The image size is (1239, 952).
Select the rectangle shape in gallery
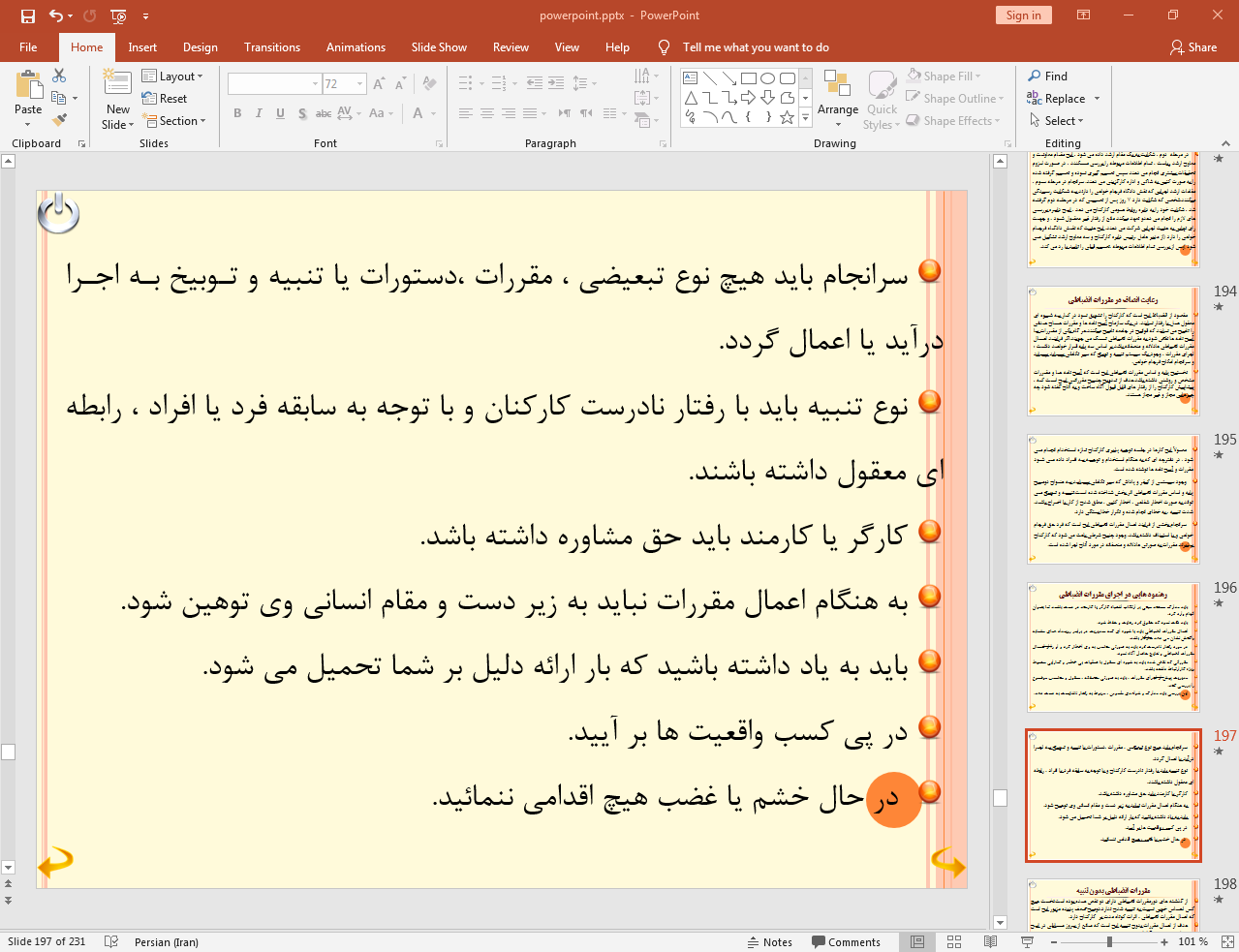(749, 78)
